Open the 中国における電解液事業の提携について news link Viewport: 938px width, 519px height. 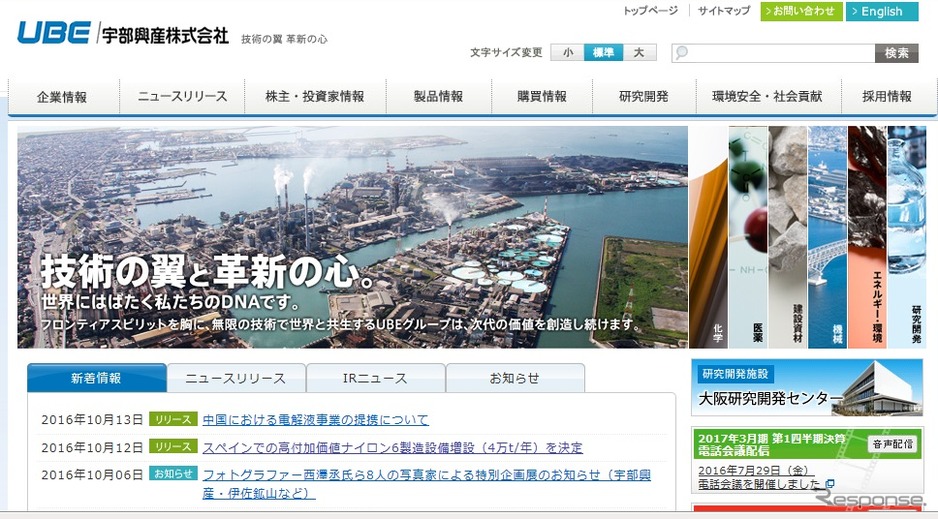point(315,420)
